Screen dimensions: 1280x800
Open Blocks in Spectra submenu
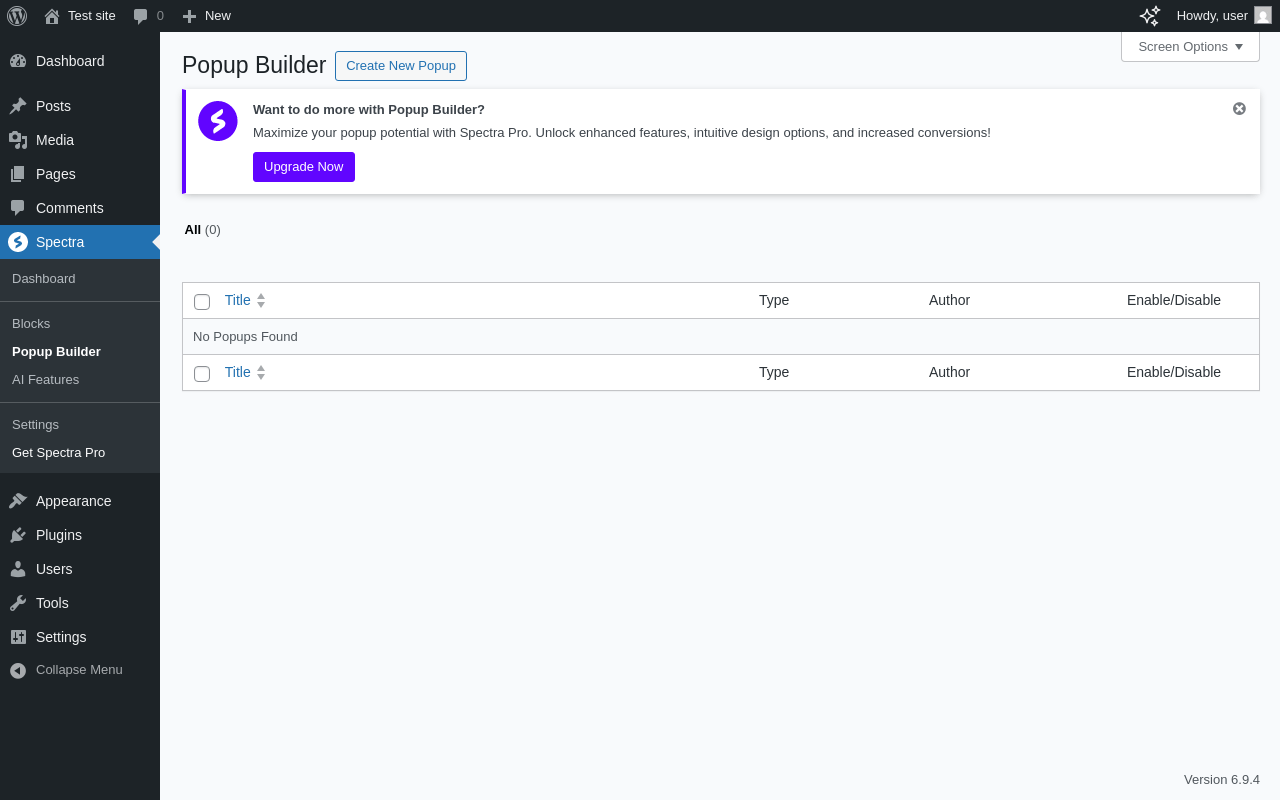(x=31, y=324)
